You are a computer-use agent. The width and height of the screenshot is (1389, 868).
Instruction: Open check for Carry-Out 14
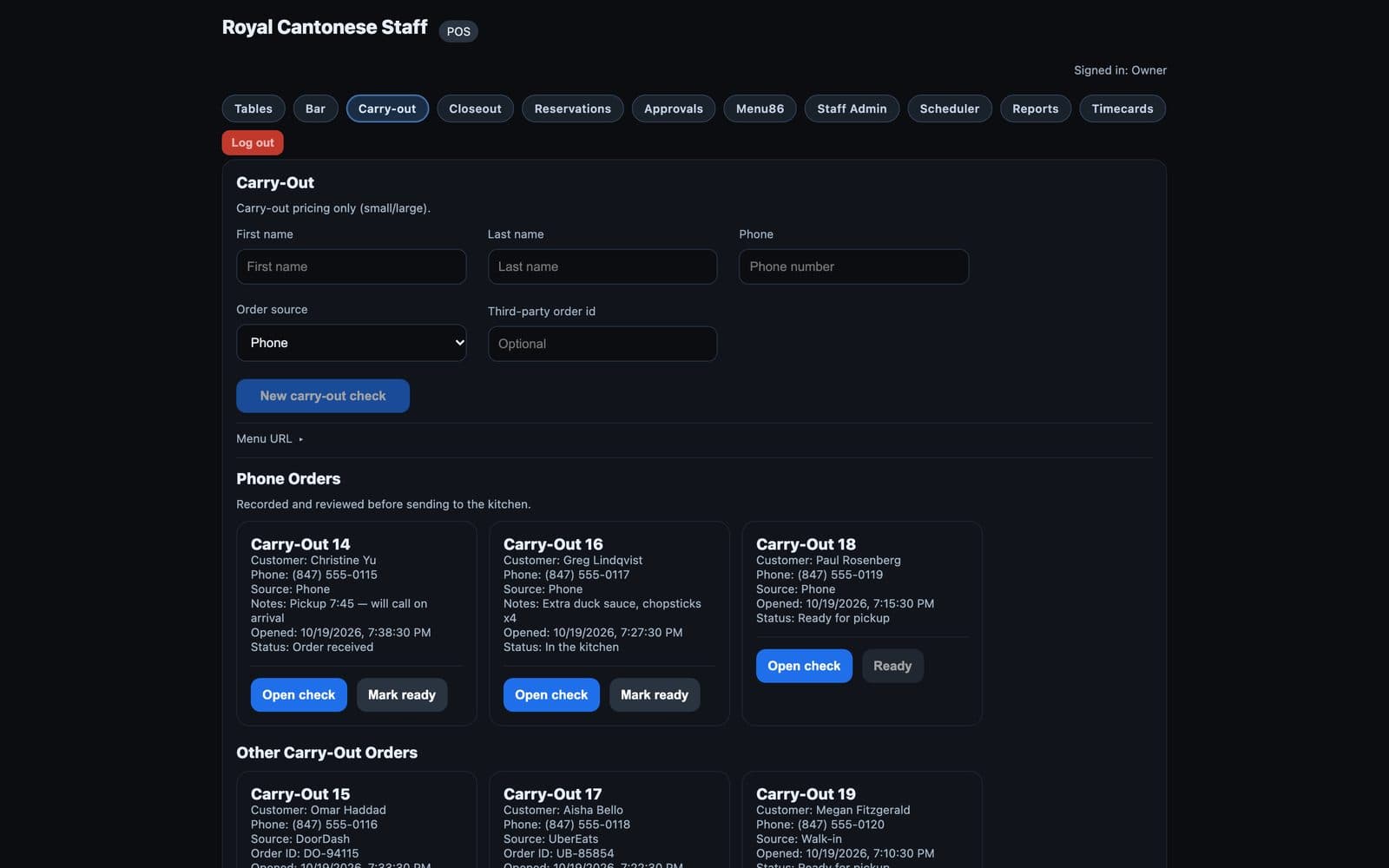coord(299,694)
